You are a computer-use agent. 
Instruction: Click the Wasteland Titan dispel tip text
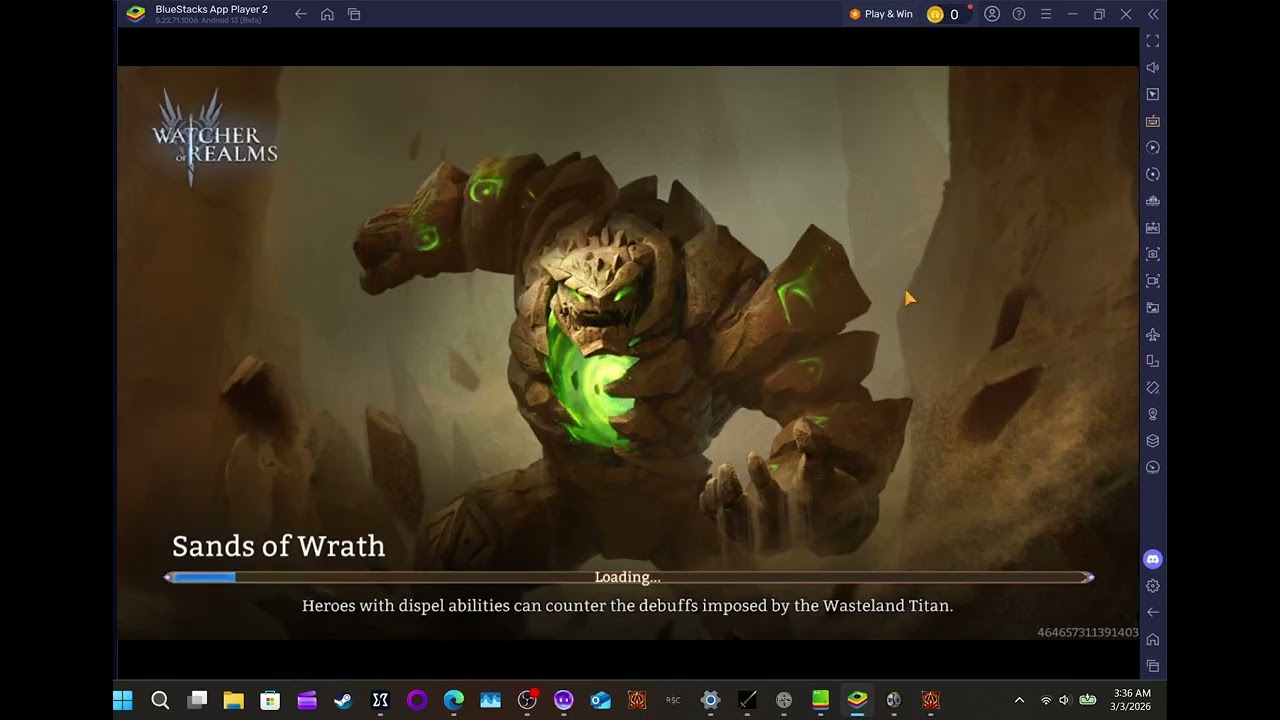click(628, 606)
